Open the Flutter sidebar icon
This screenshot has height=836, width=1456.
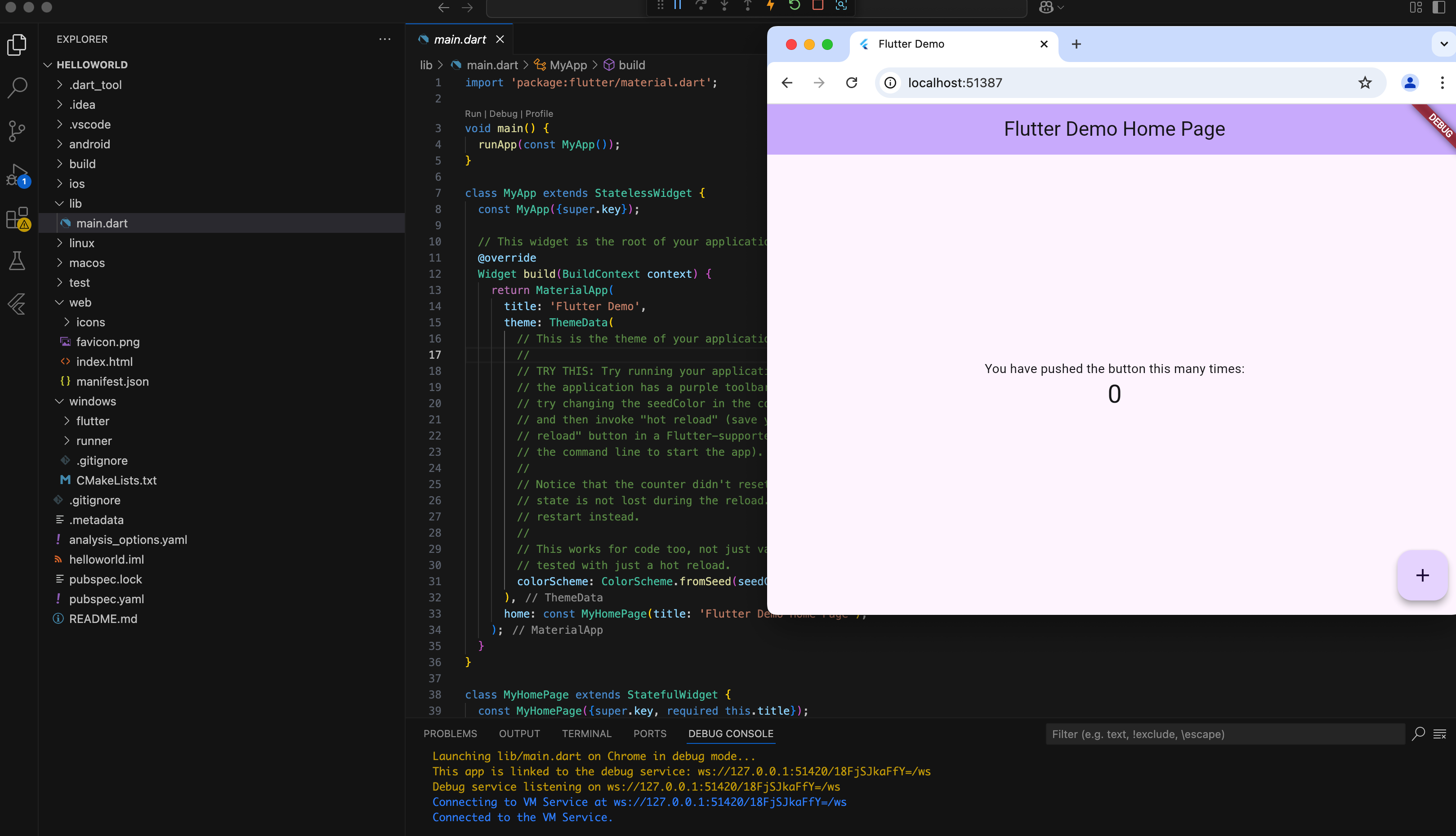(17, 304)
